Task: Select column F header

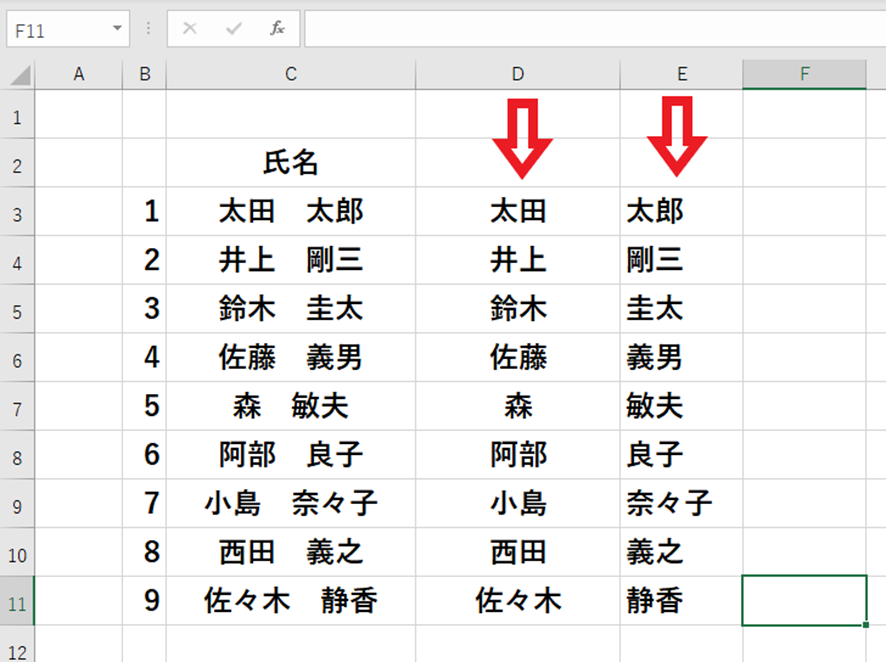Action: point(804,74)
